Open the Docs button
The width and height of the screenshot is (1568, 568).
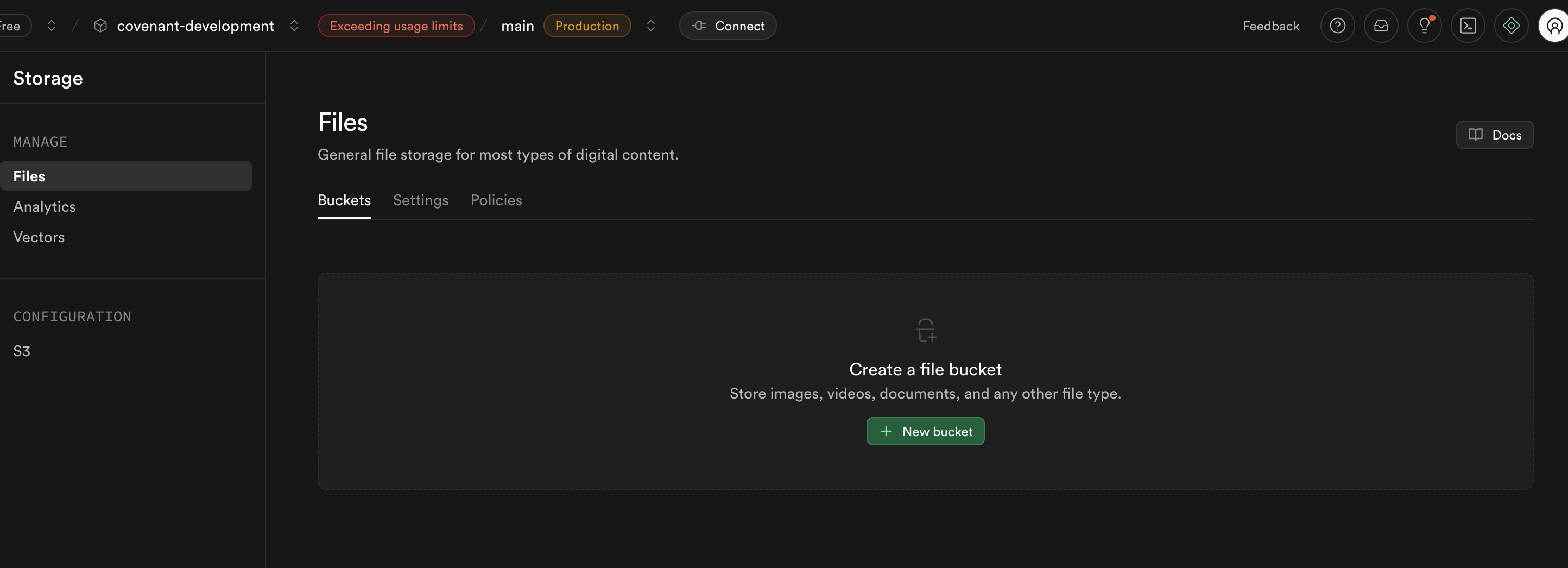[x=1494, y=135]
